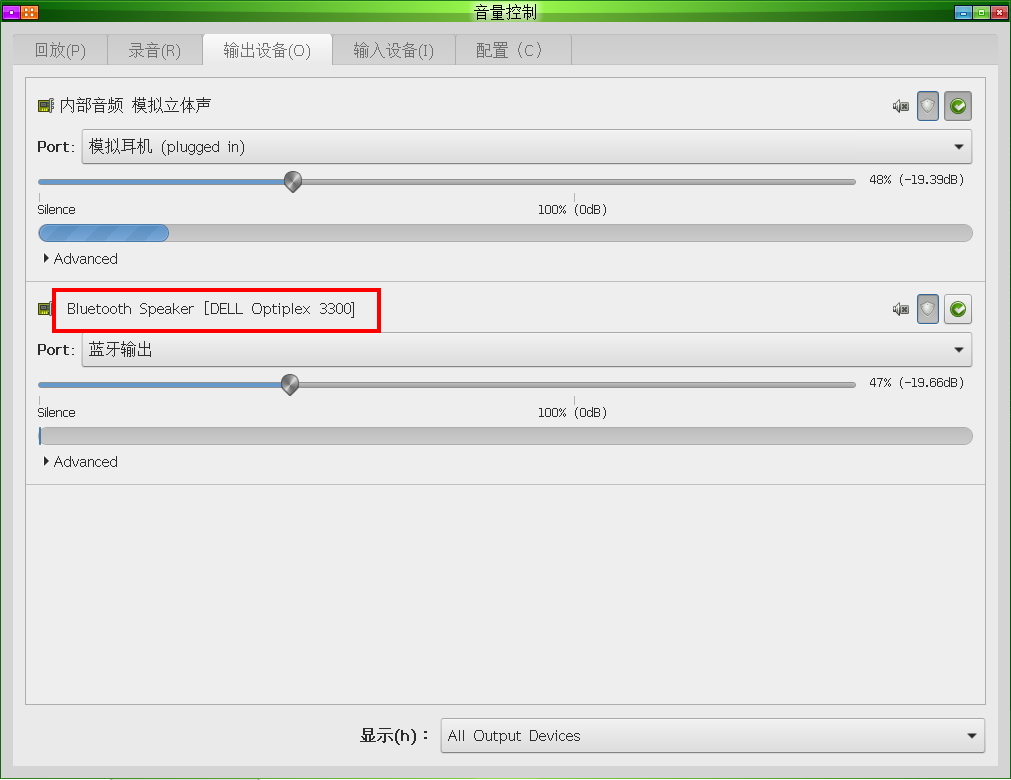This screenshot has width=1011, height=780.
Task: Click sound card icon beside Bluetooth Speaker
Action: (44, 309)
